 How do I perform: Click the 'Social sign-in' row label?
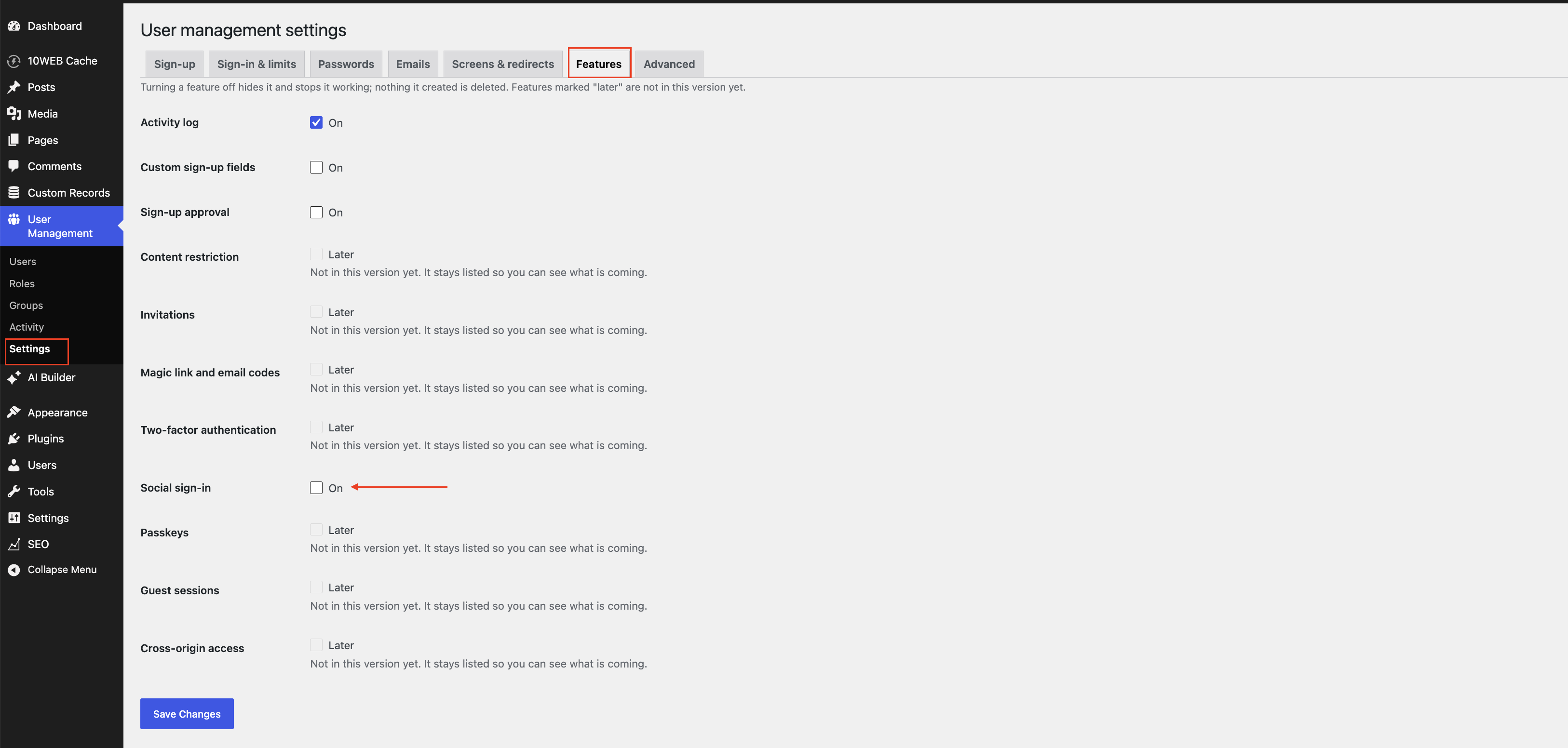176,488
